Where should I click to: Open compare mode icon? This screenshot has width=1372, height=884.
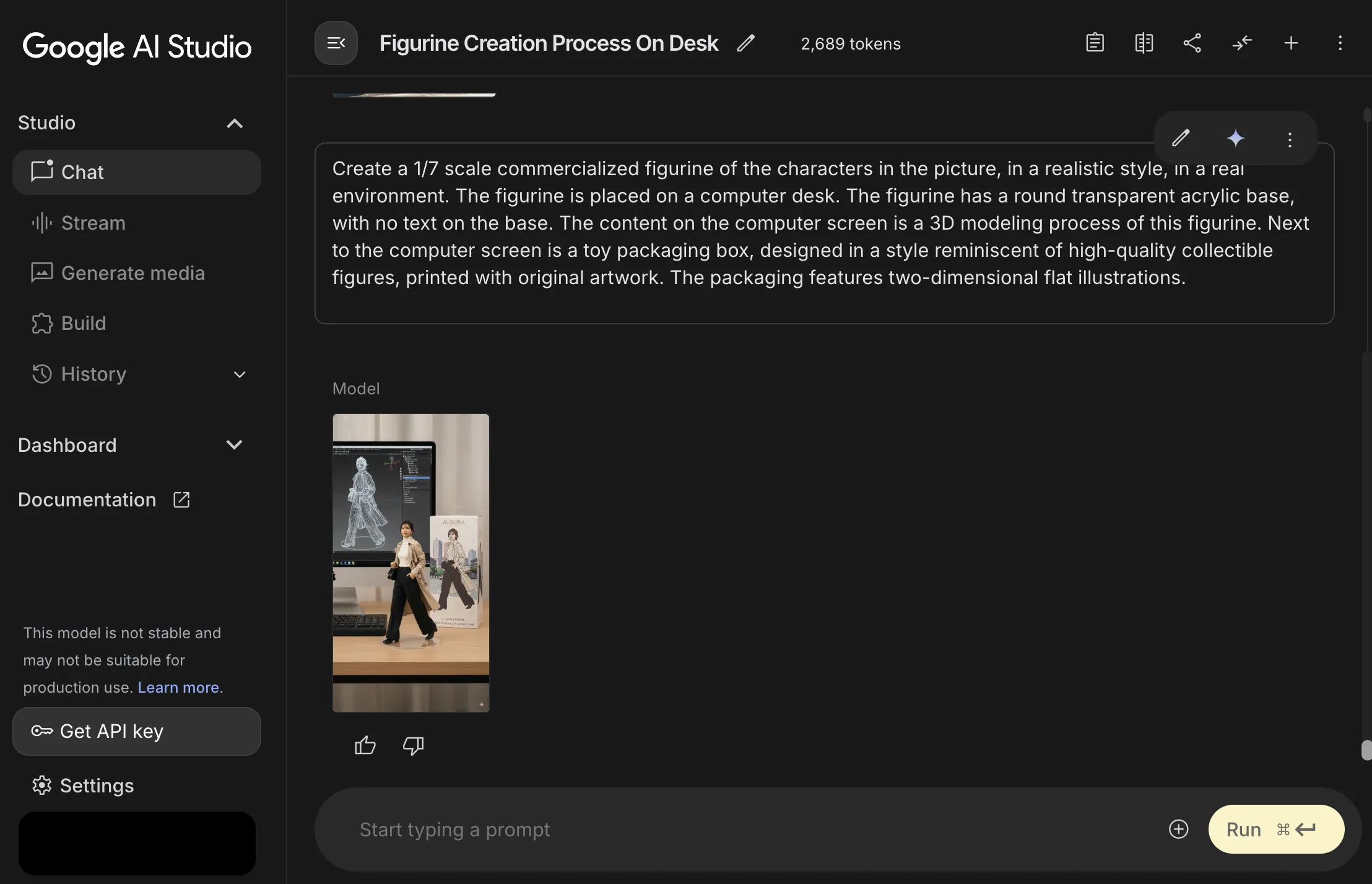(1144, 43)
